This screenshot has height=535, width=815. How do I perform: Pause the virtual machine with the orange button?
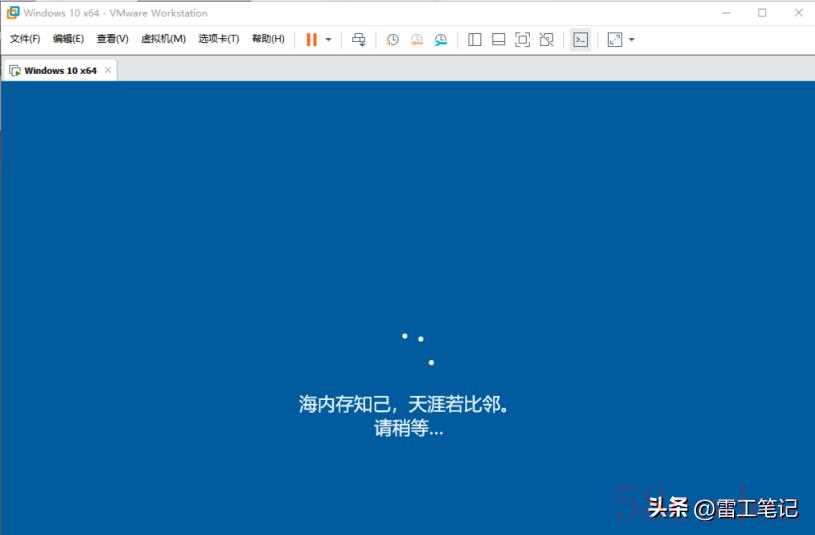click(x=311, y=40)
